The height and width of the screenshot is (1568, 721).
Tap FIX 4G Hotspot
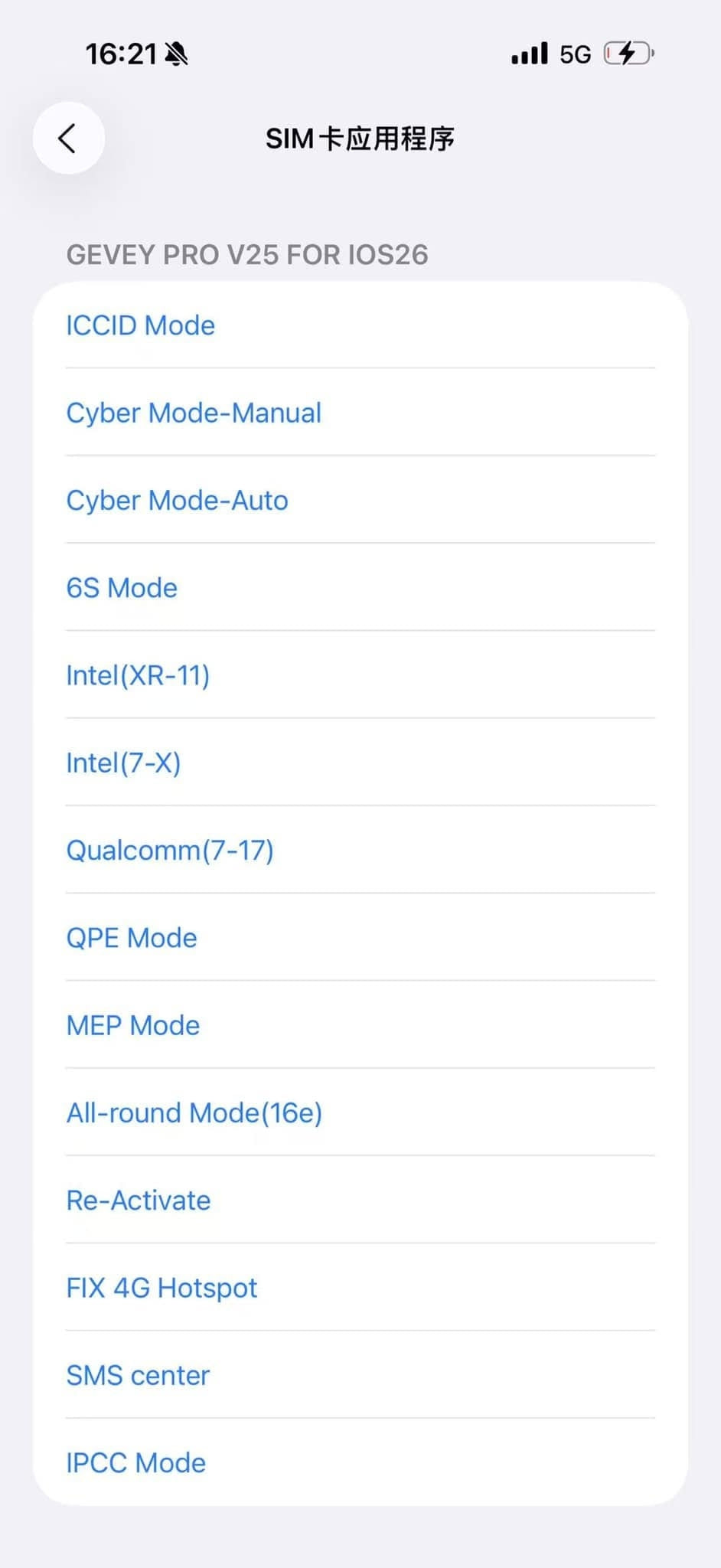161,1288
